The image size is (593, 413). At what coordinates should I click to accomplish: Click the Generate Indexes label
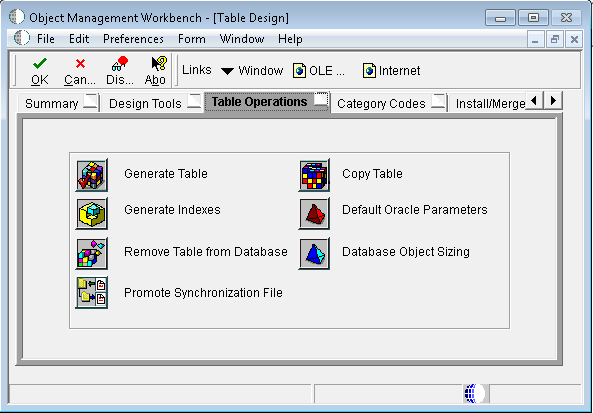point(172,210)
